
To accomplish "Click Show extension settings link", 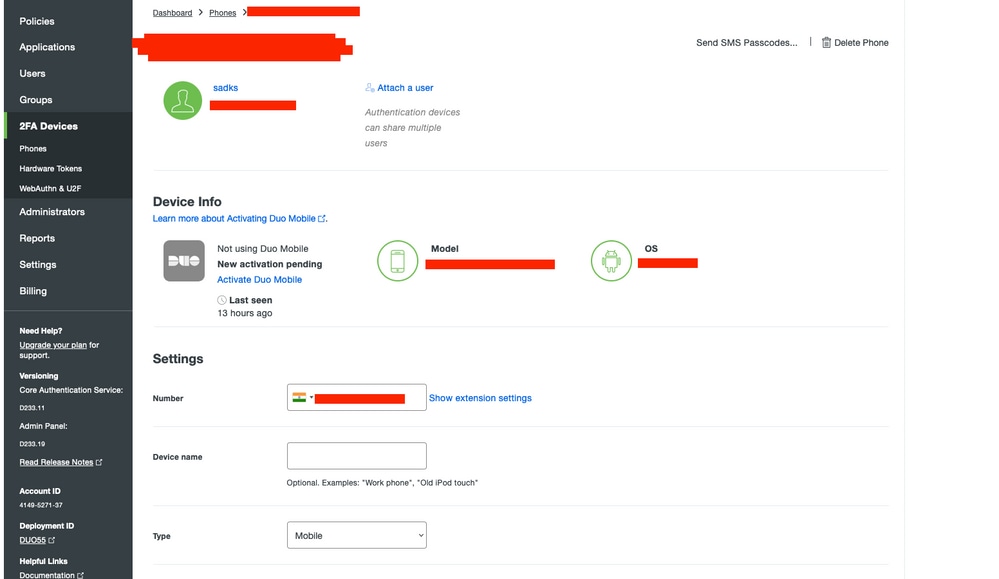I will [480, 398].
